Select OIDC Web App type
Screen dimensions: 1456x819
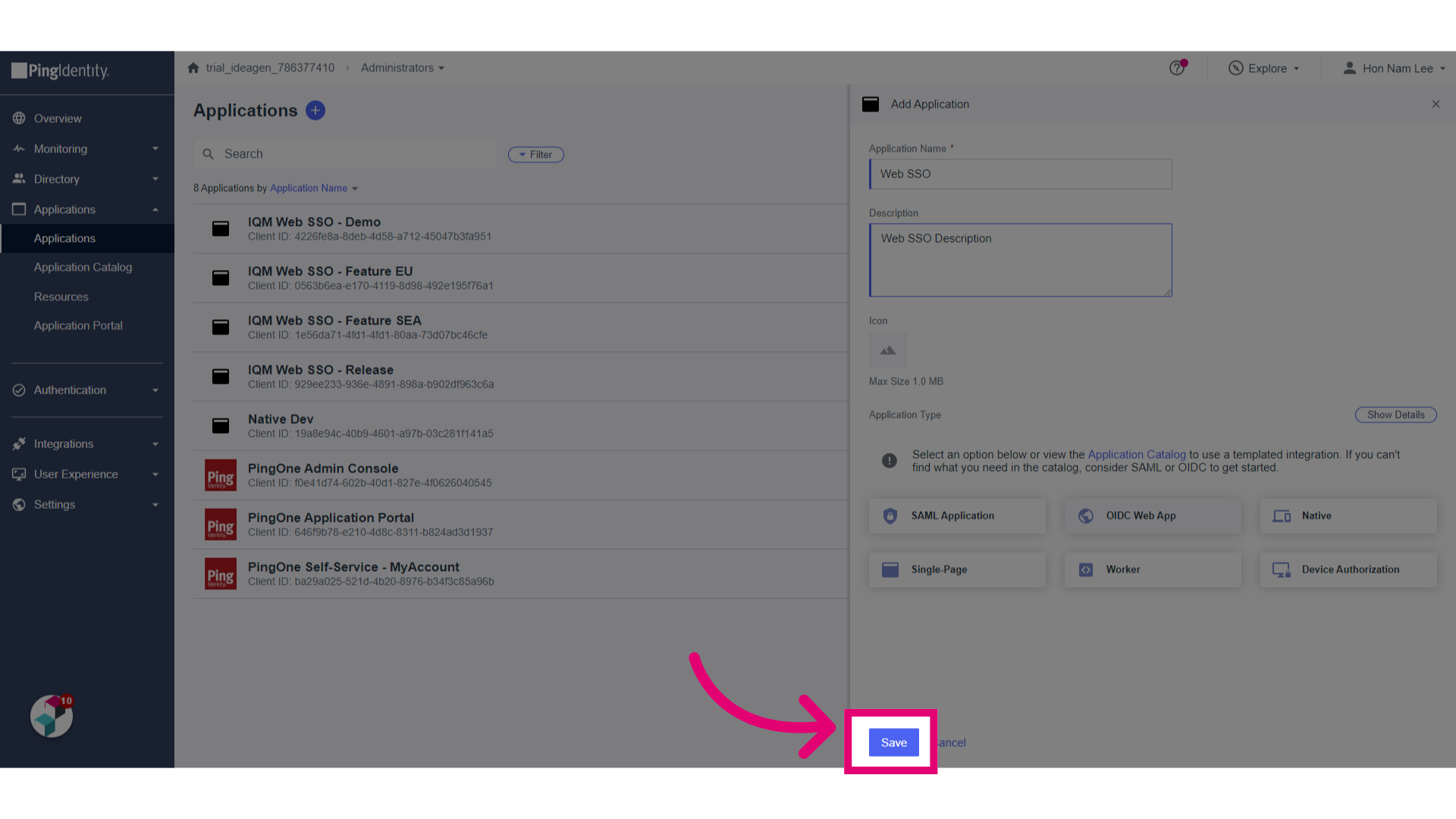(x=1153, y=516)
